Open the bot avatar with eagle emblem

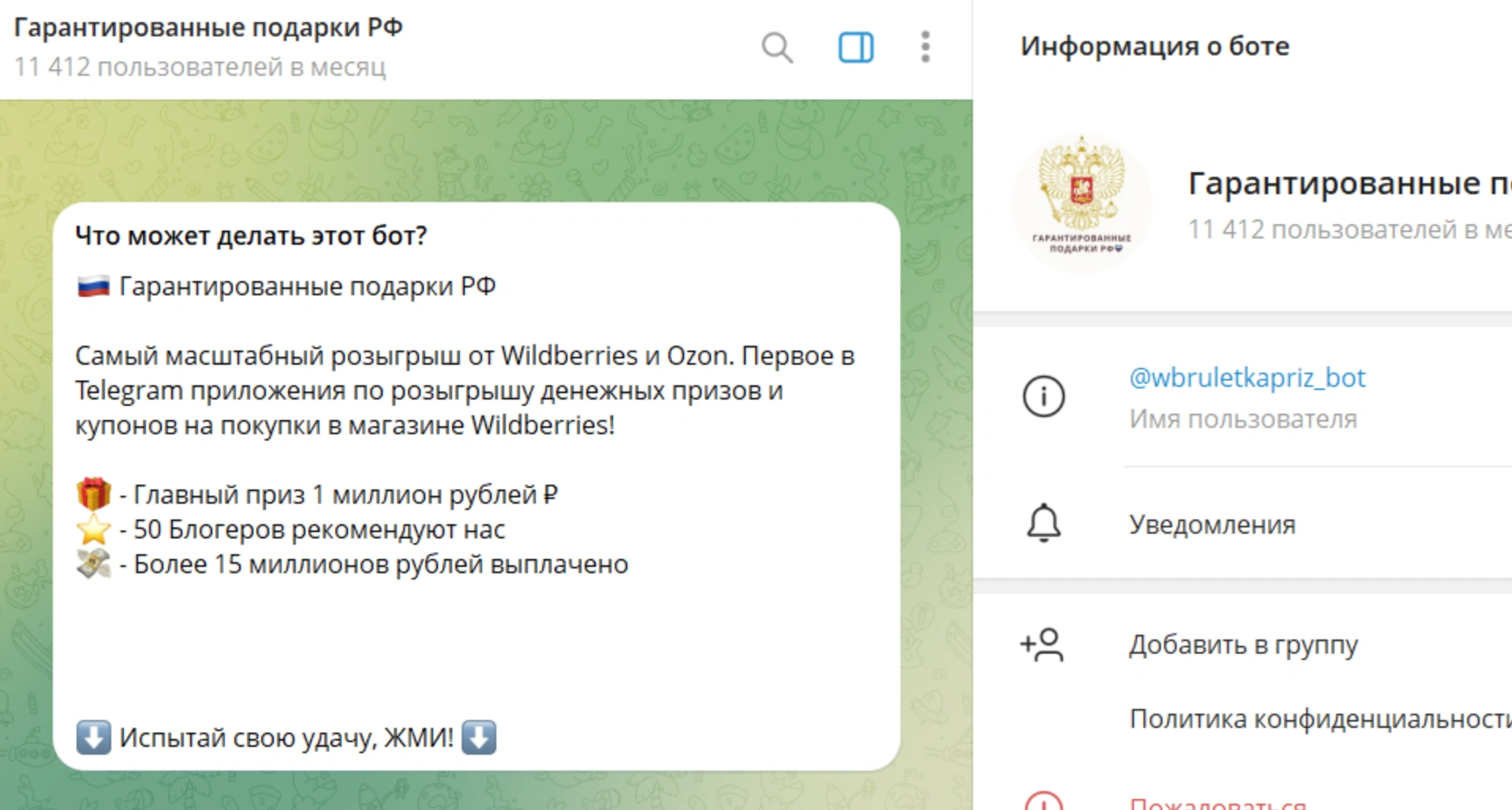1081,203
